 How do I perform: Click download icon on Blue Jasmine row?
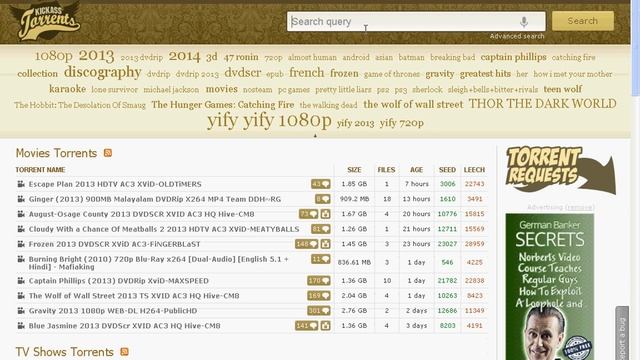tap(325, 326)
